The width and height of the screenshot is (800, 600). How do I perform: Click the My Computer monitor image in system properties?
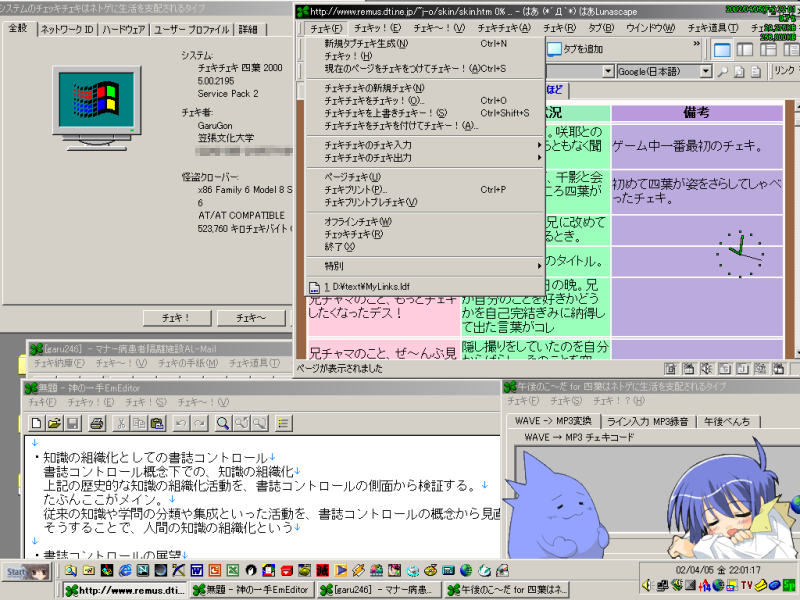tap(97, 107)
